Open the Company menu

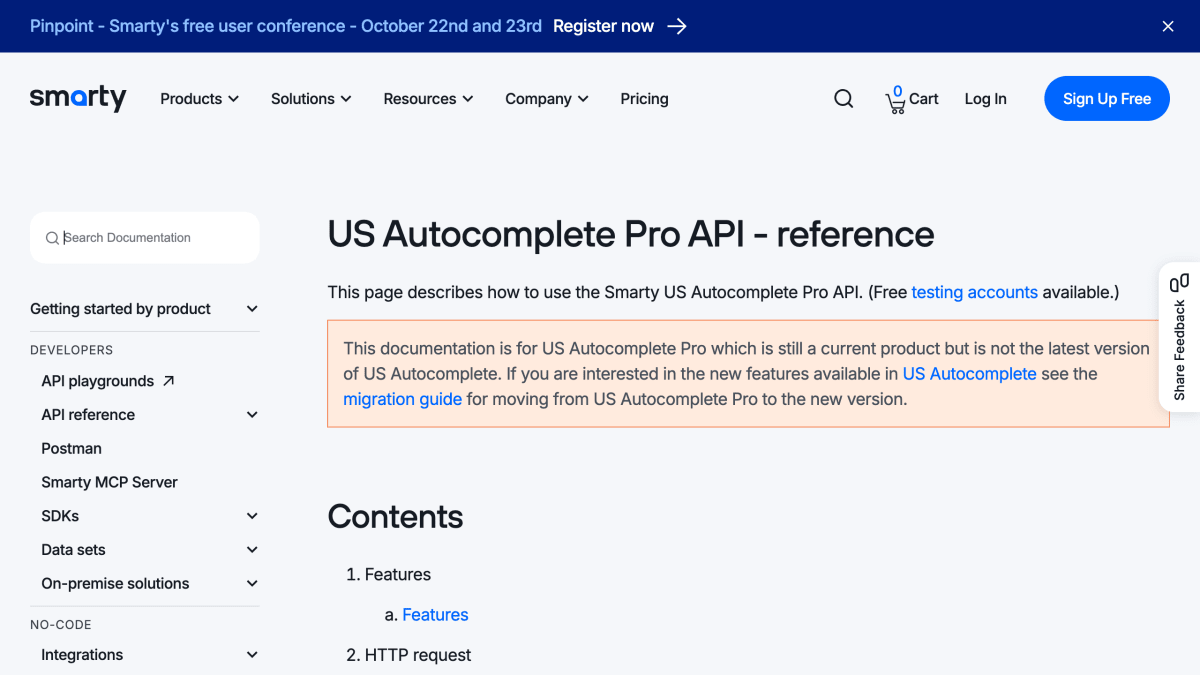click(x=547, y=99)
